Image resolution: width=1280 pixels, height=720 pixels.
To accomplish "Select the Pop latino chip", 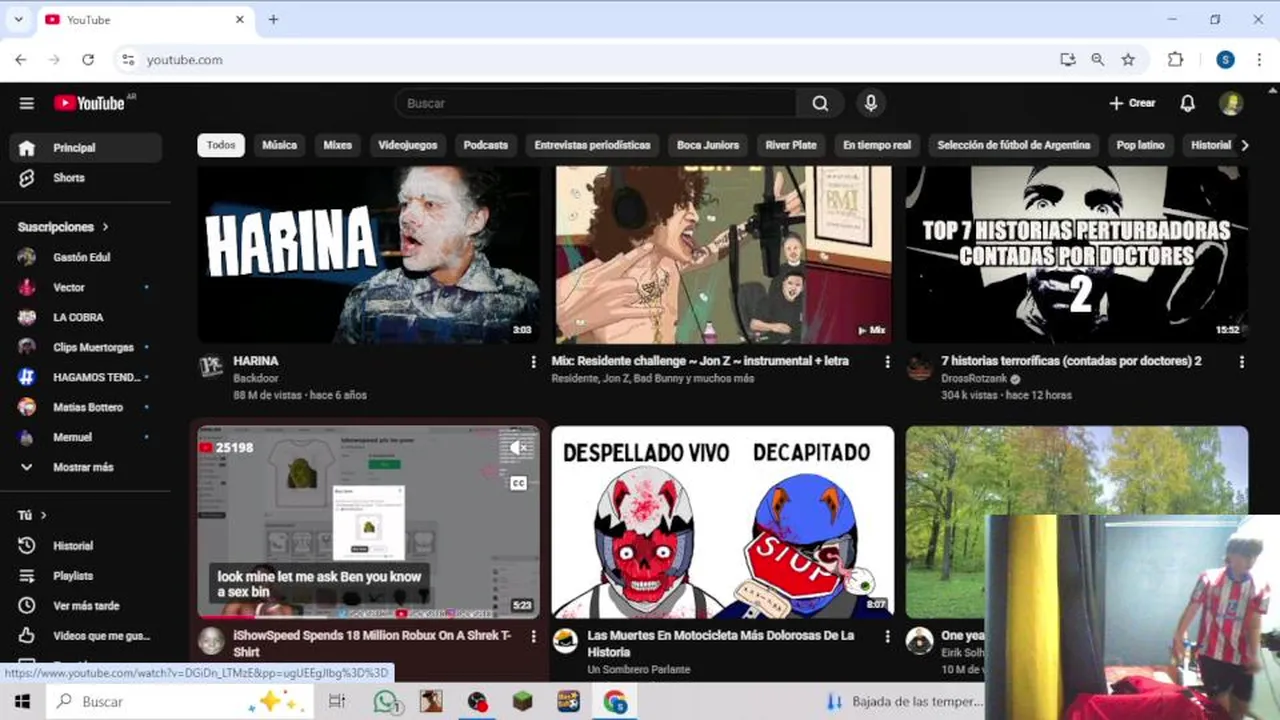I will (1141, 145).
